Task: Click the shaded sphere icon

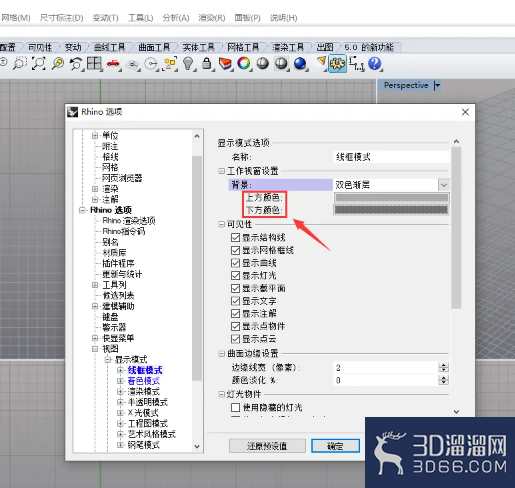Action: [x=263, y=63]
